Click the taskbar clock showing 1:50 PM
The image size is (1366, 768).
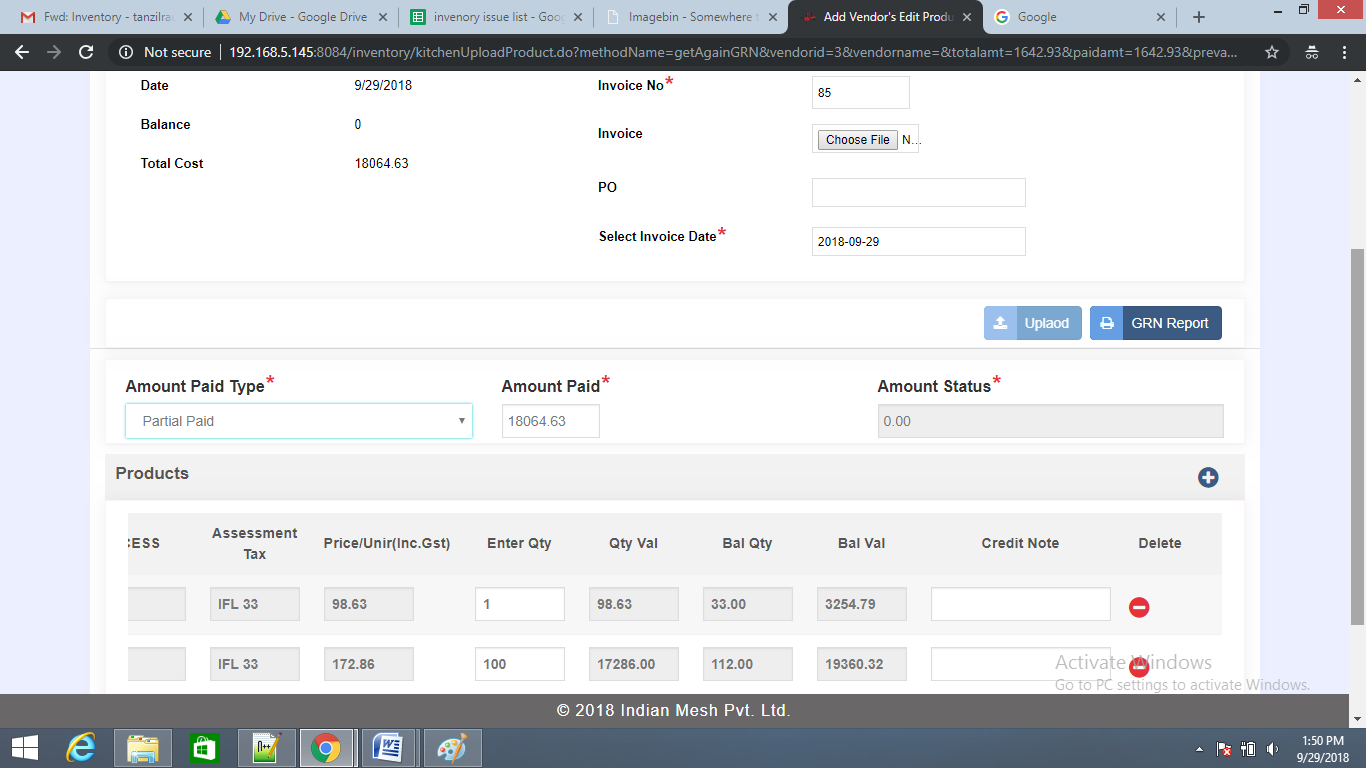(x=1323, y=748)
